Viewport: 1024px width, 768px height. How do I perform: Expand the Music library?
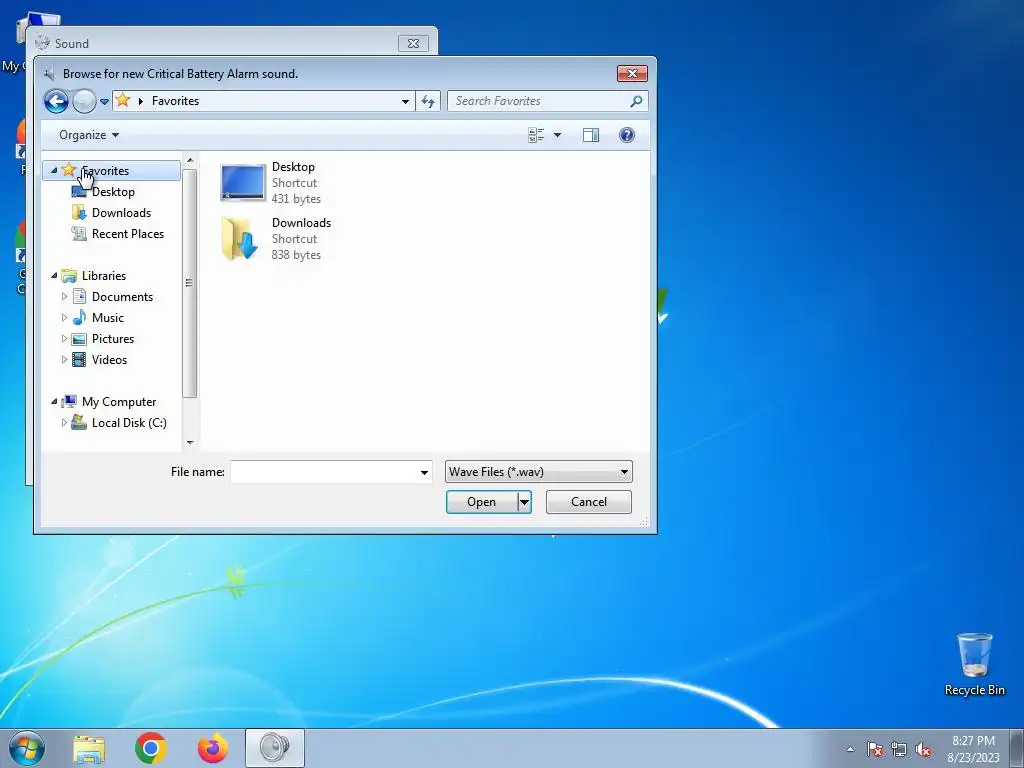point(64,318)
